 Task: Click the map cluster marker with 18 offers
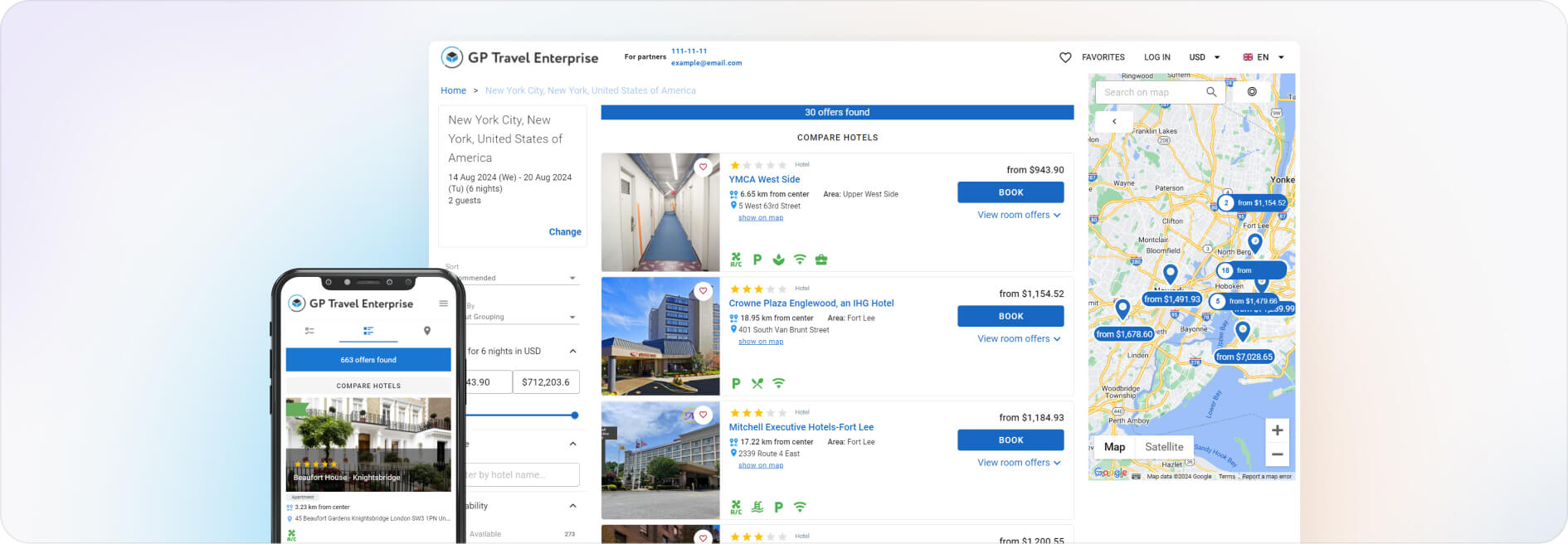[x=1251, y=270]
